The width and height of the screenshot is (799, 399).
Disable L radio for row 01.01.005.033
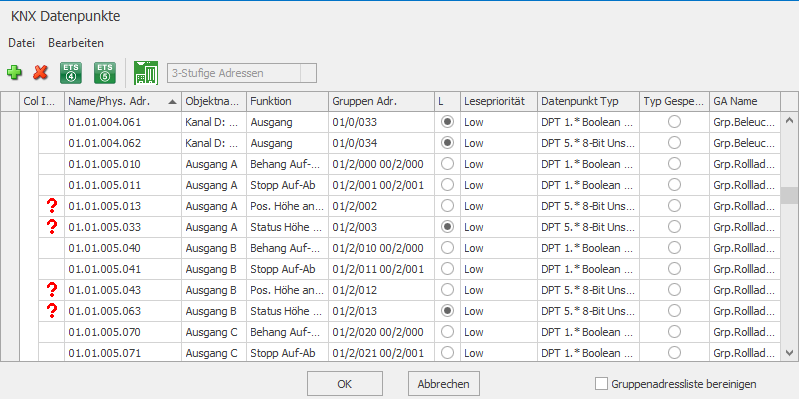pyautogui.click(x=448, y=227)
